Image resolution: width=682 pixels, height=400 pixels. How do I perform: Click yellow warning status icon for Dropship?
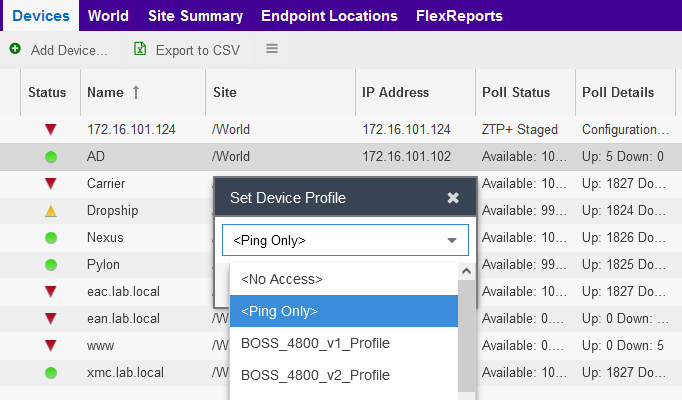pos(51,211)
